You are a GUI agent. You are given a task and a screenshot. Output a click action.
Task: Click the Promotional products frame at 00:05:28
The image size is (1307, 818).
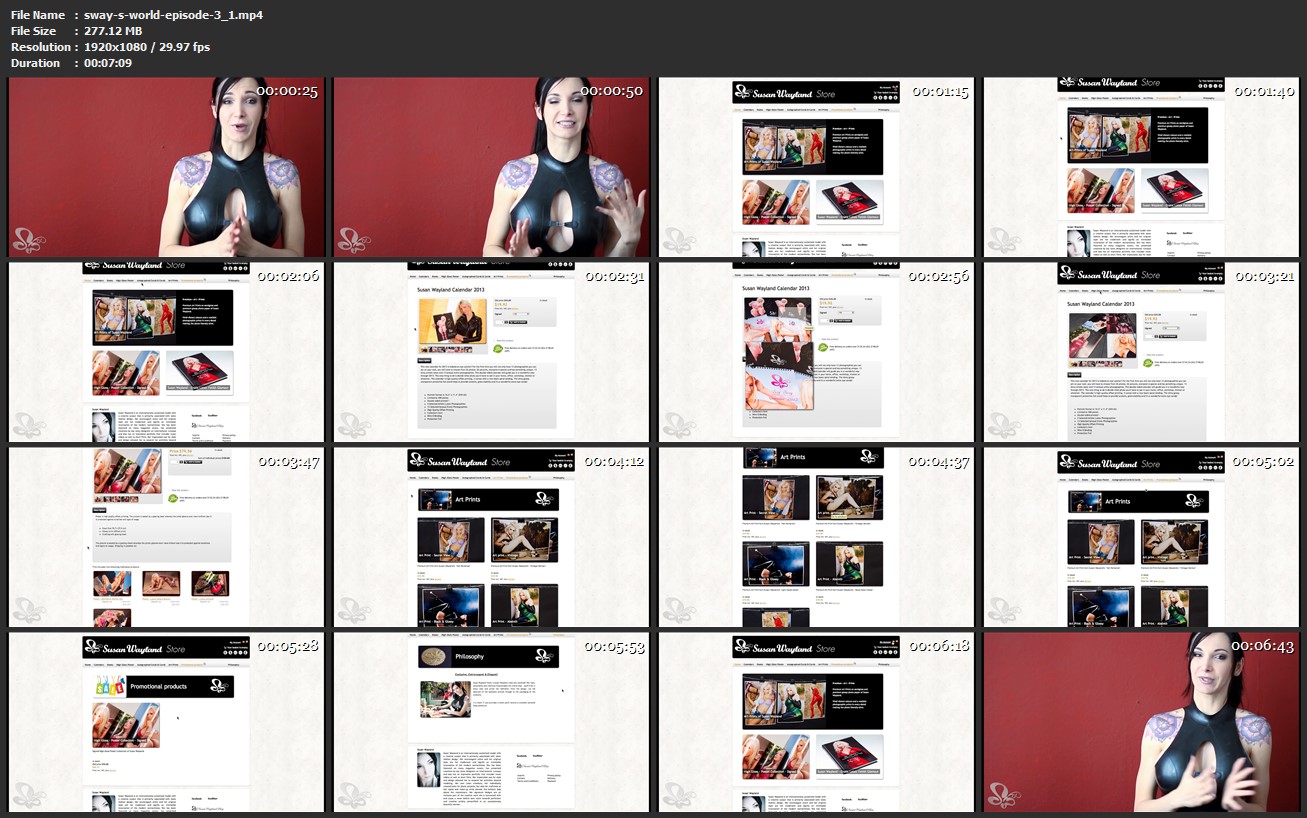click(167, 722)
